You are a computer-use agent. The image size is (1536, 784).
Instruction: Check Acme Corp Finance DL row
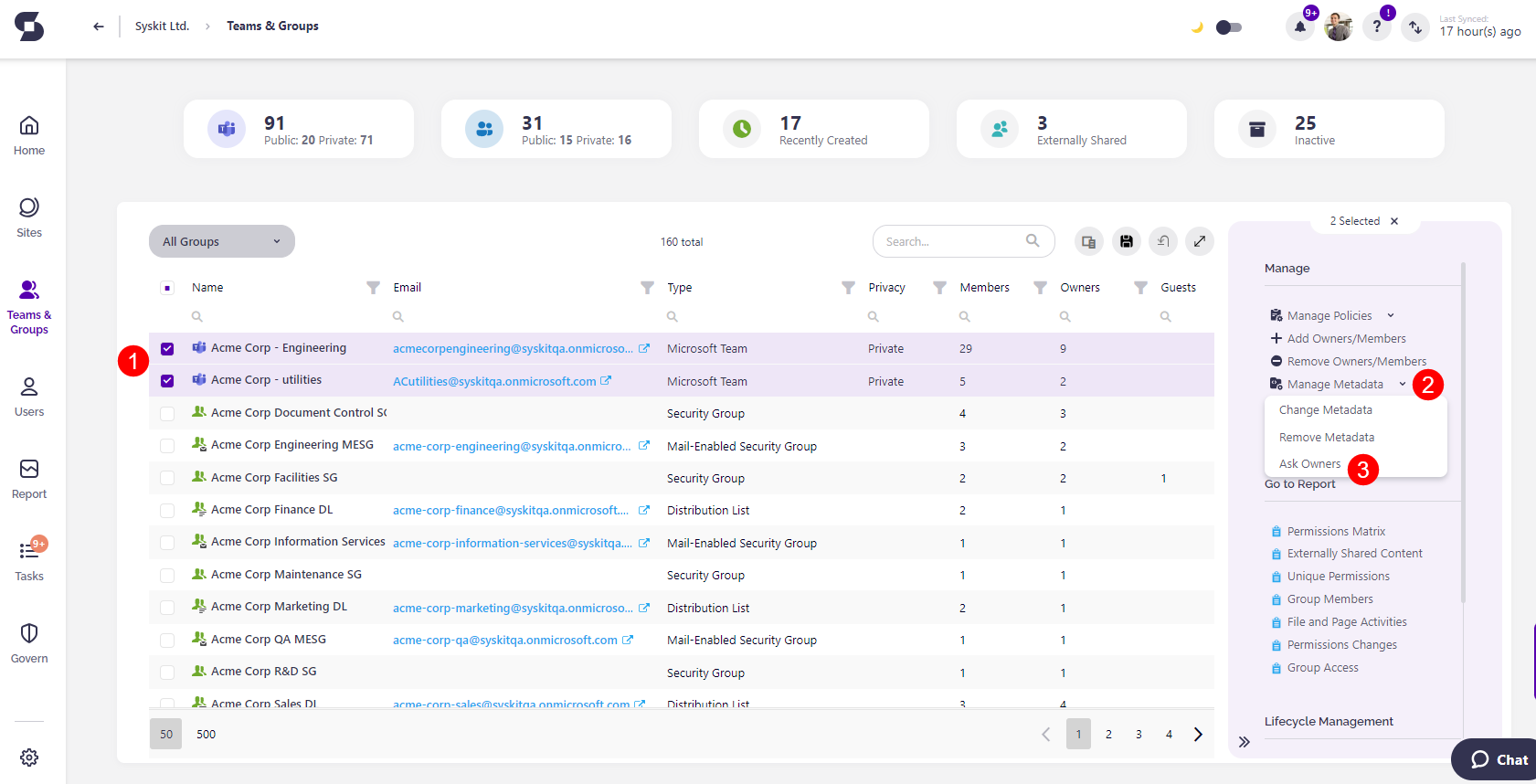[167, 511]
